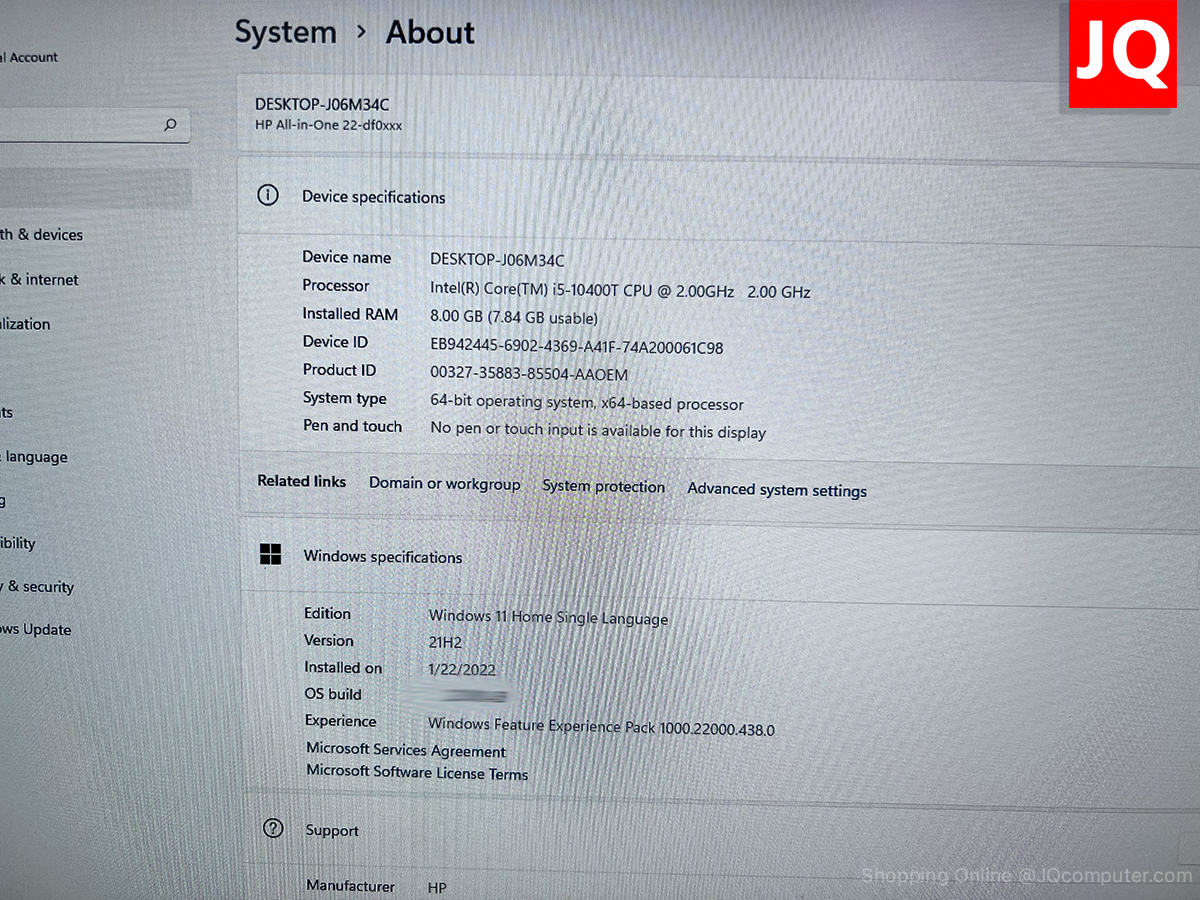Select the Product ID value 00327-35883-85504-AAOEM
Image resolution: width=1200 pixels, height=900 pixels.
pos(529,374)
